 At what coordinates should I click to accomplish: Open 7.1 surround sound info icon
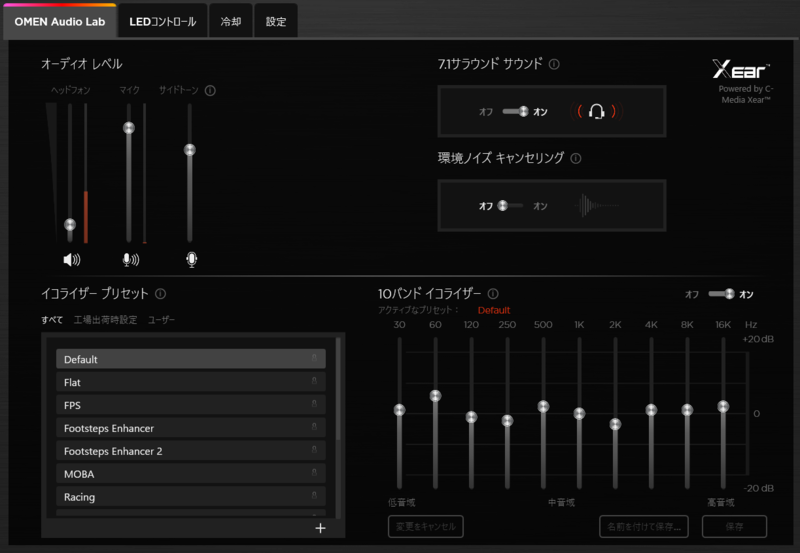coord(554,64)
